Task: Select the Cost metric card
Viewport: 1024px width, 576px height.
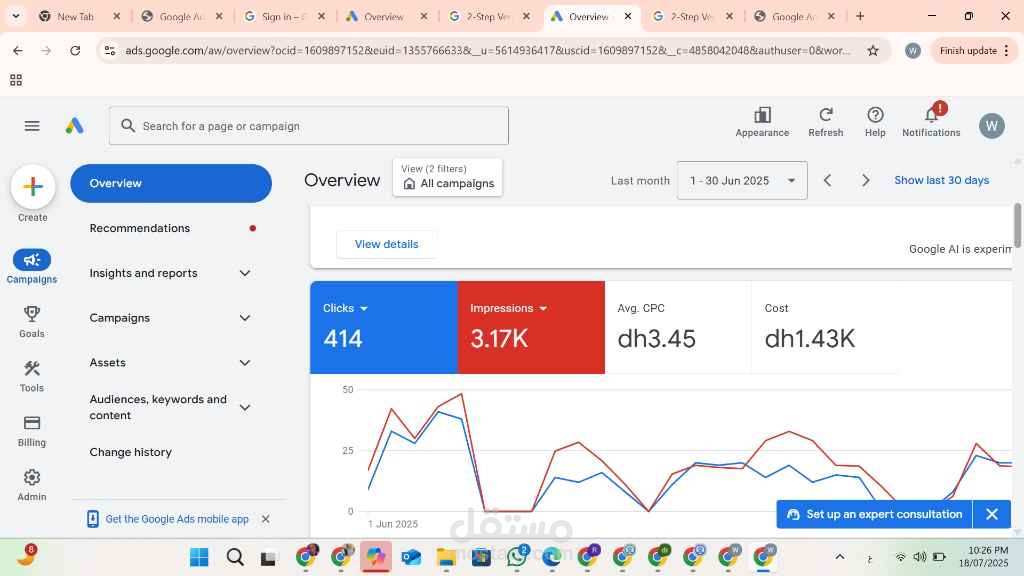Action: click(825, 327)
